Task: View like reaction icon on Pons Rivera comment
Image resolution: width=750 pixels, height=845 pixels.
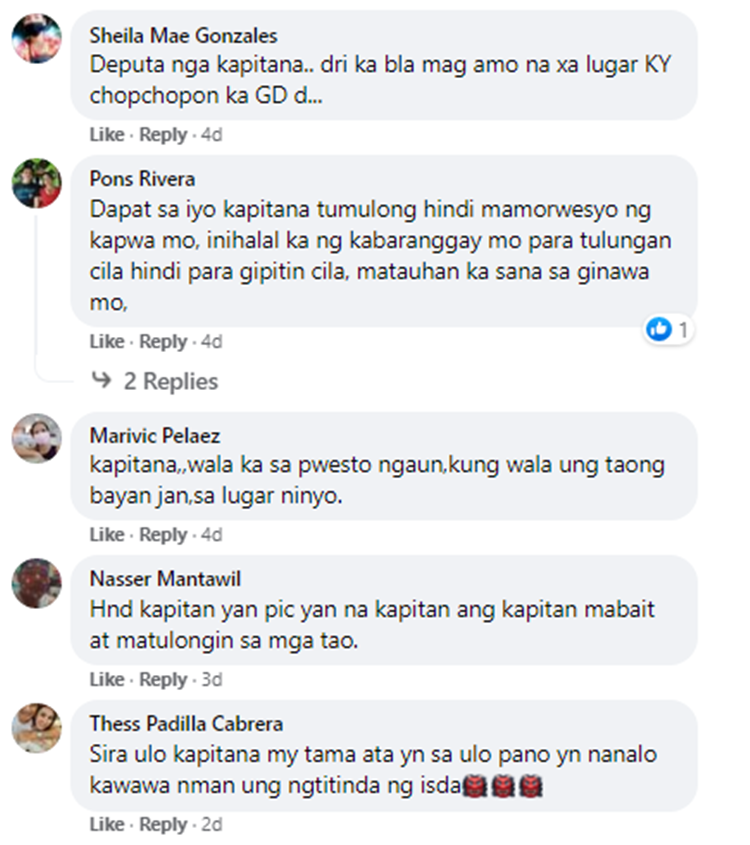Action: pos(659,329)
